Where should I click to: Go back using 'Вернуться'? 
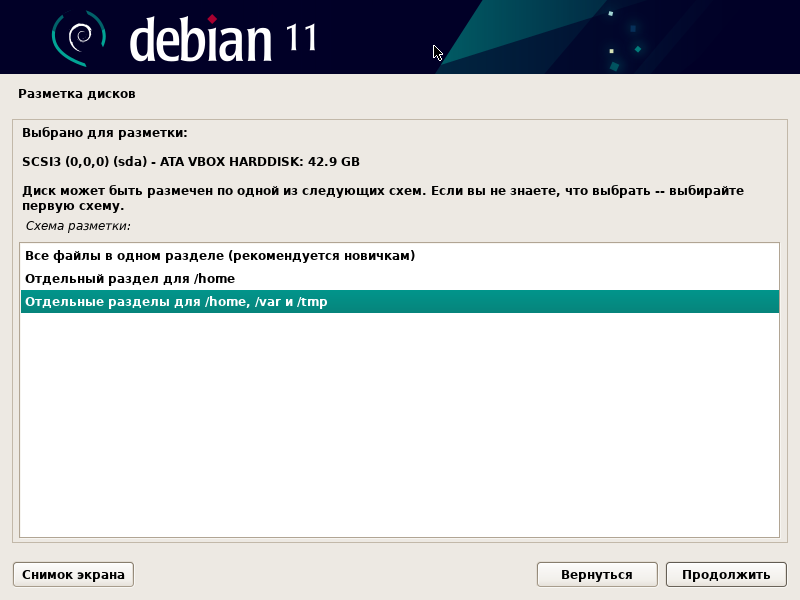597,574
